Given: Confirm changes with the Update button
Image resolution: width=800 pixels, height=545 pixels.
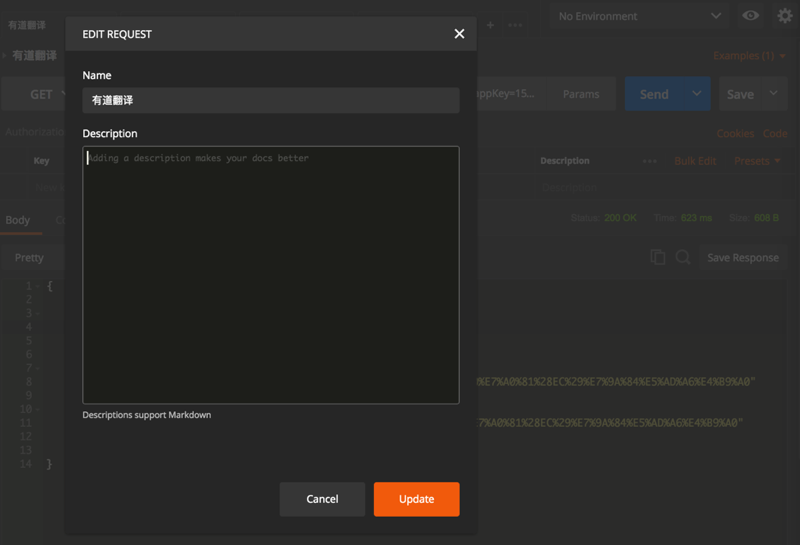Looking at the screenshot, I should coord(416,499).
